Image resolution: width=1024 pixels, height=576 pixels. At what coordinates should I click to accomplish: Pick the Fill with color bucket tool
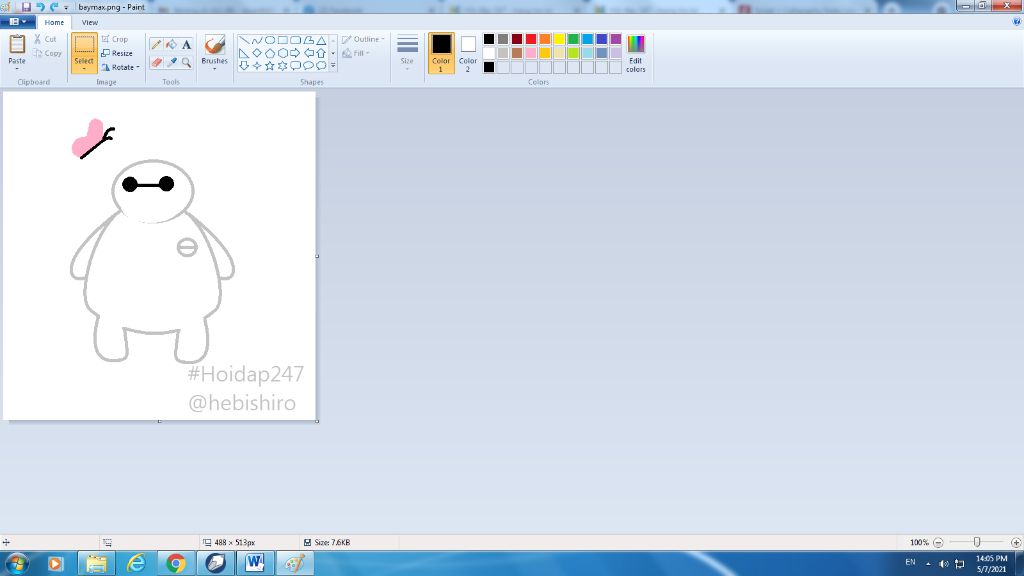point(171,45)
